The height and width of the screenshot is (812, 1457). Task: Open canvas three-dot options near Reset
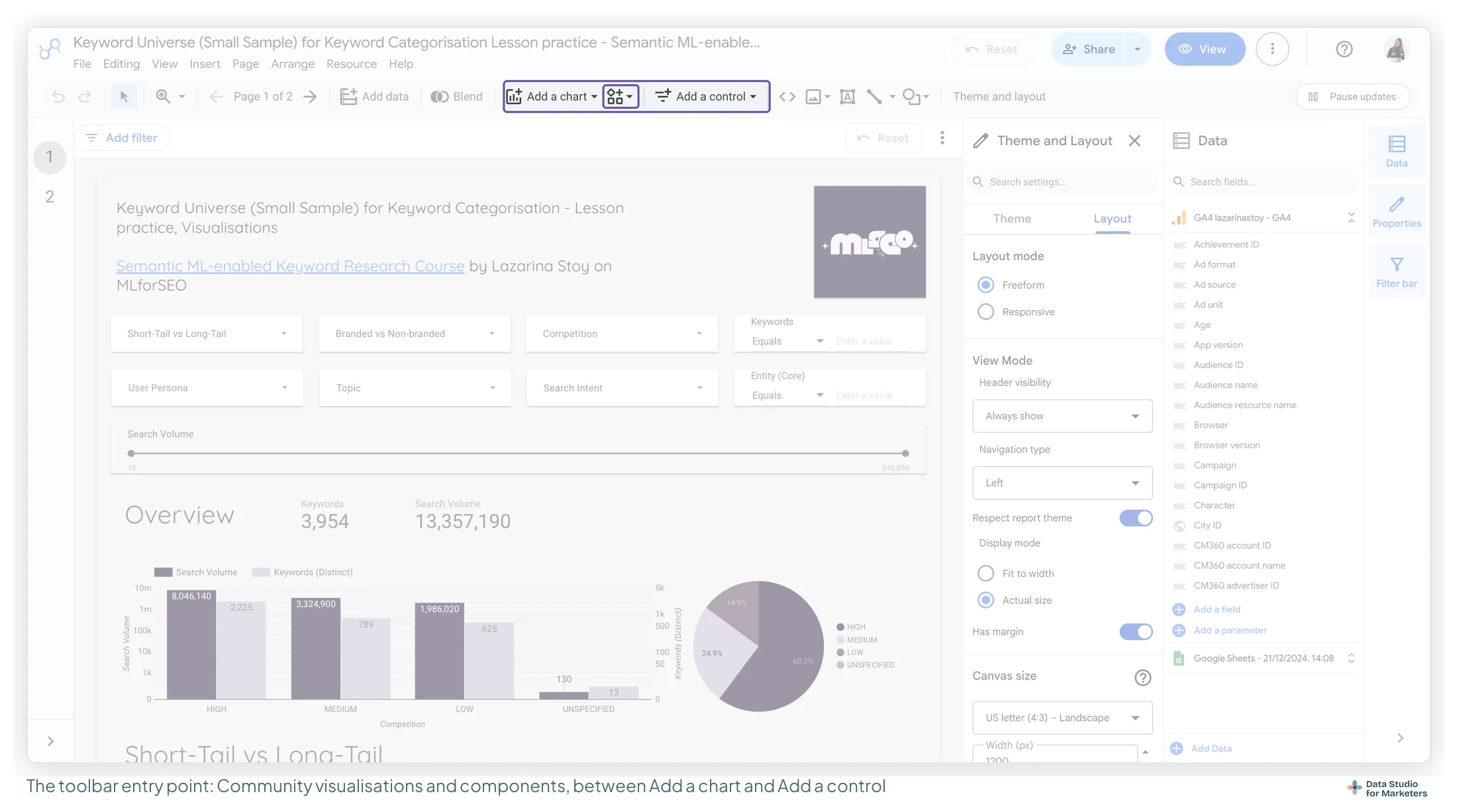tap(942, 138)
